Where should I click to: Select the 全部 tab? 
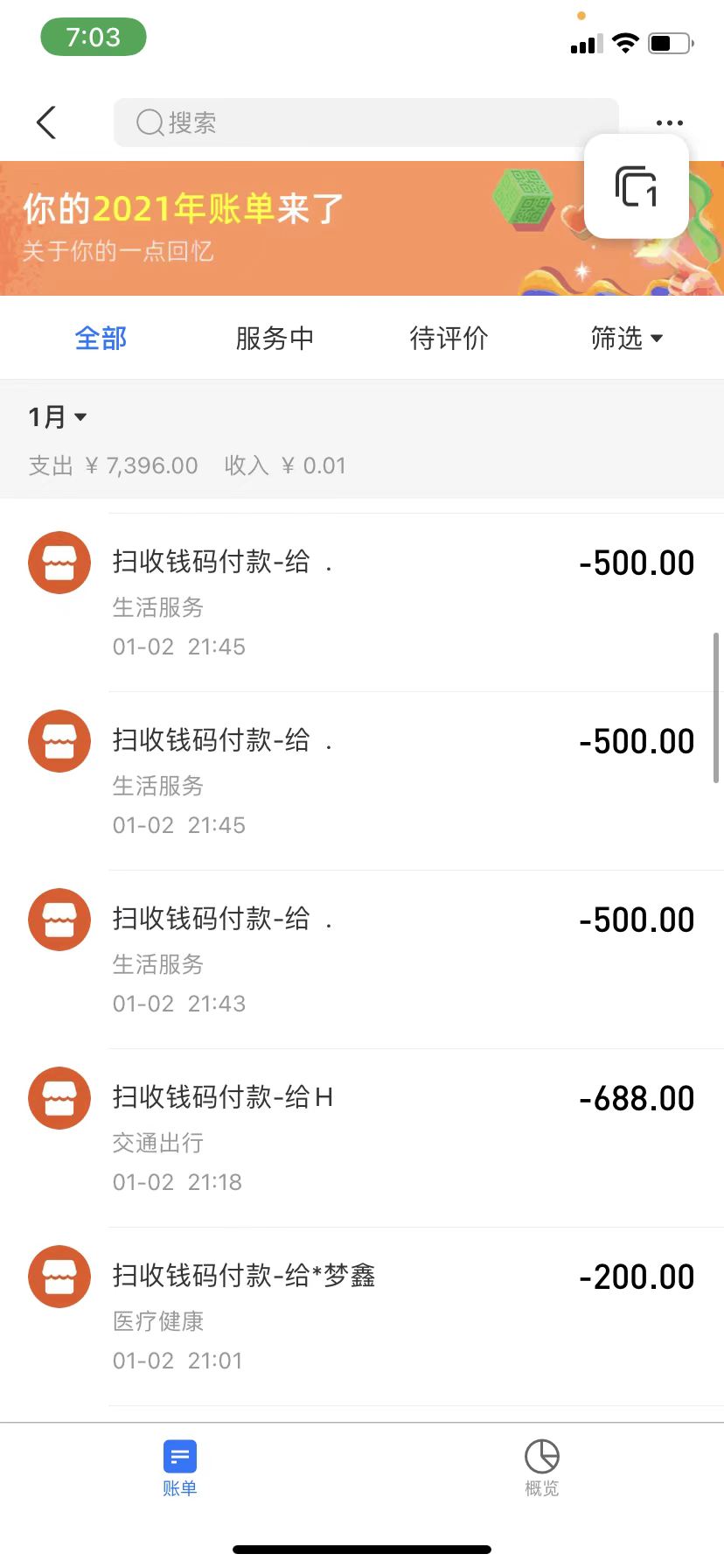point(101,338)
